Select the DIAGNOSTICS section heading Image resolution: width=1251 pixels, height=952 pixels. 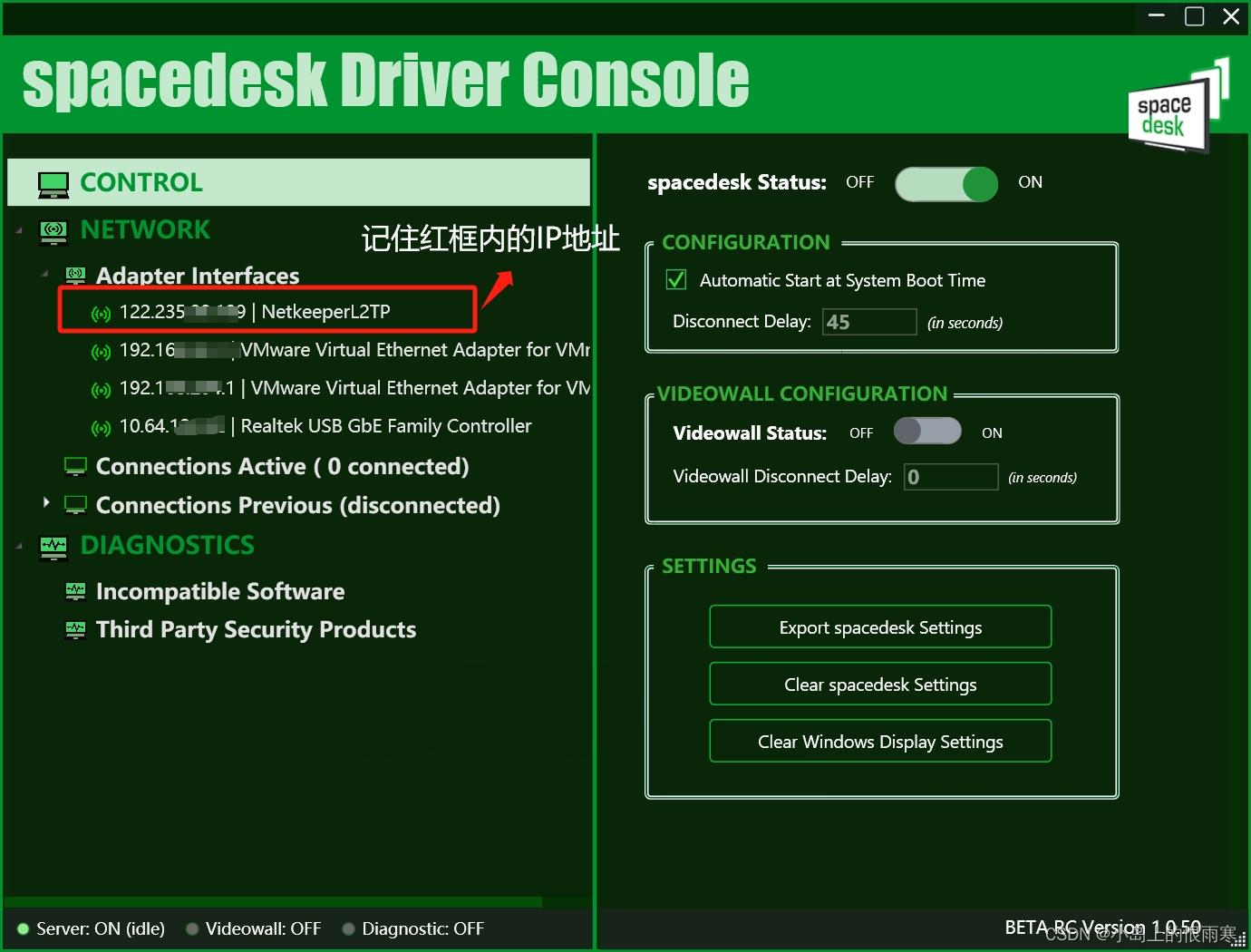click(168, 545)
